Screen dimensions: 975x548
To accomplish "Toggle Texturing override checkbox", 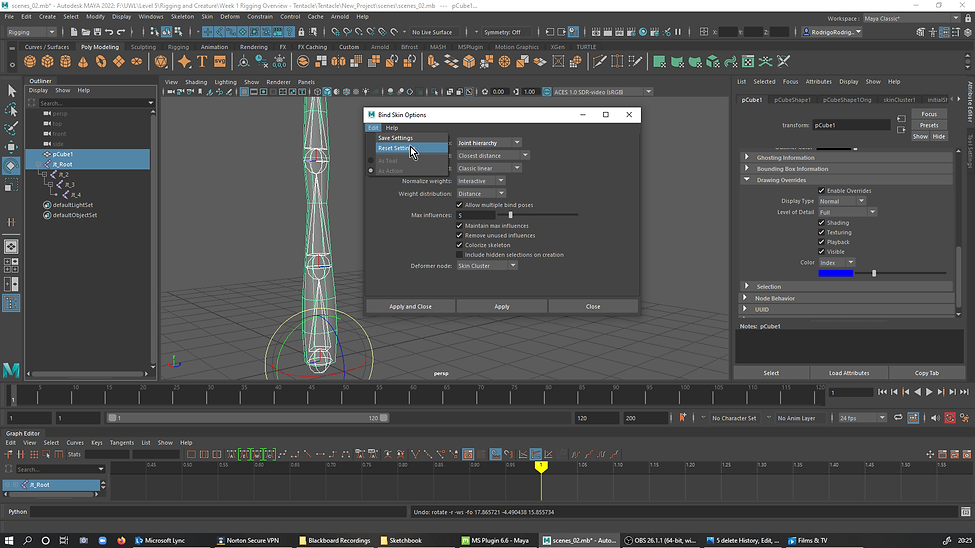I will 821,232.
